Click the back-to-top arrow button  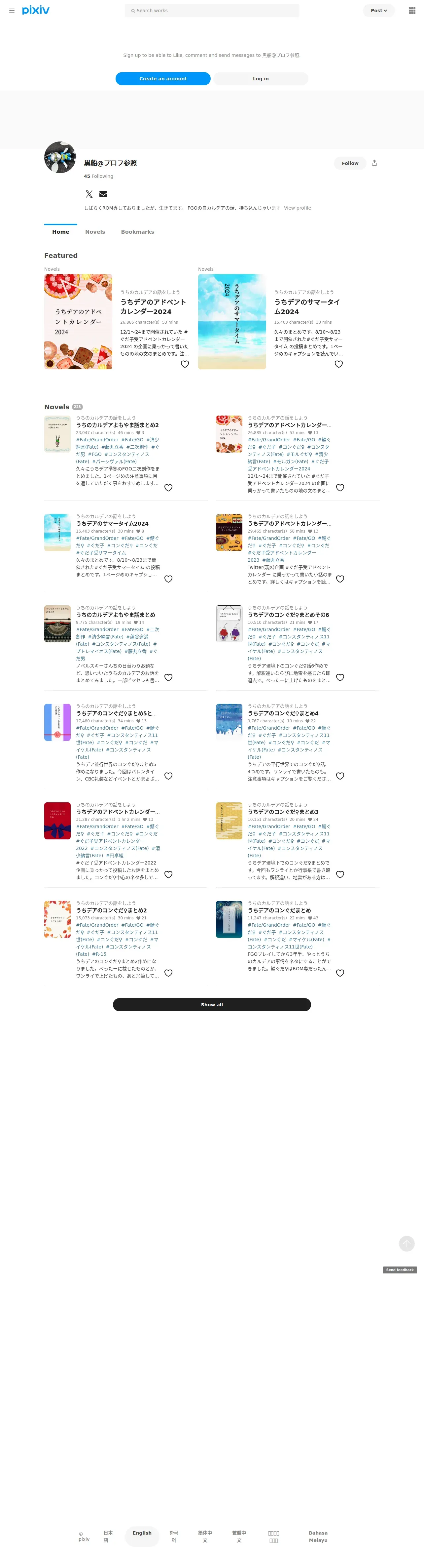pos(407,1244)
